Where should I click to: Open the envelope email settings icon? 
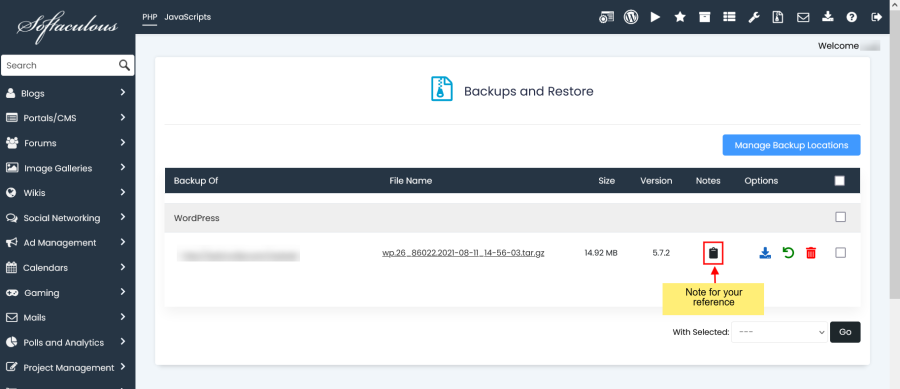[x=803, y=17]
